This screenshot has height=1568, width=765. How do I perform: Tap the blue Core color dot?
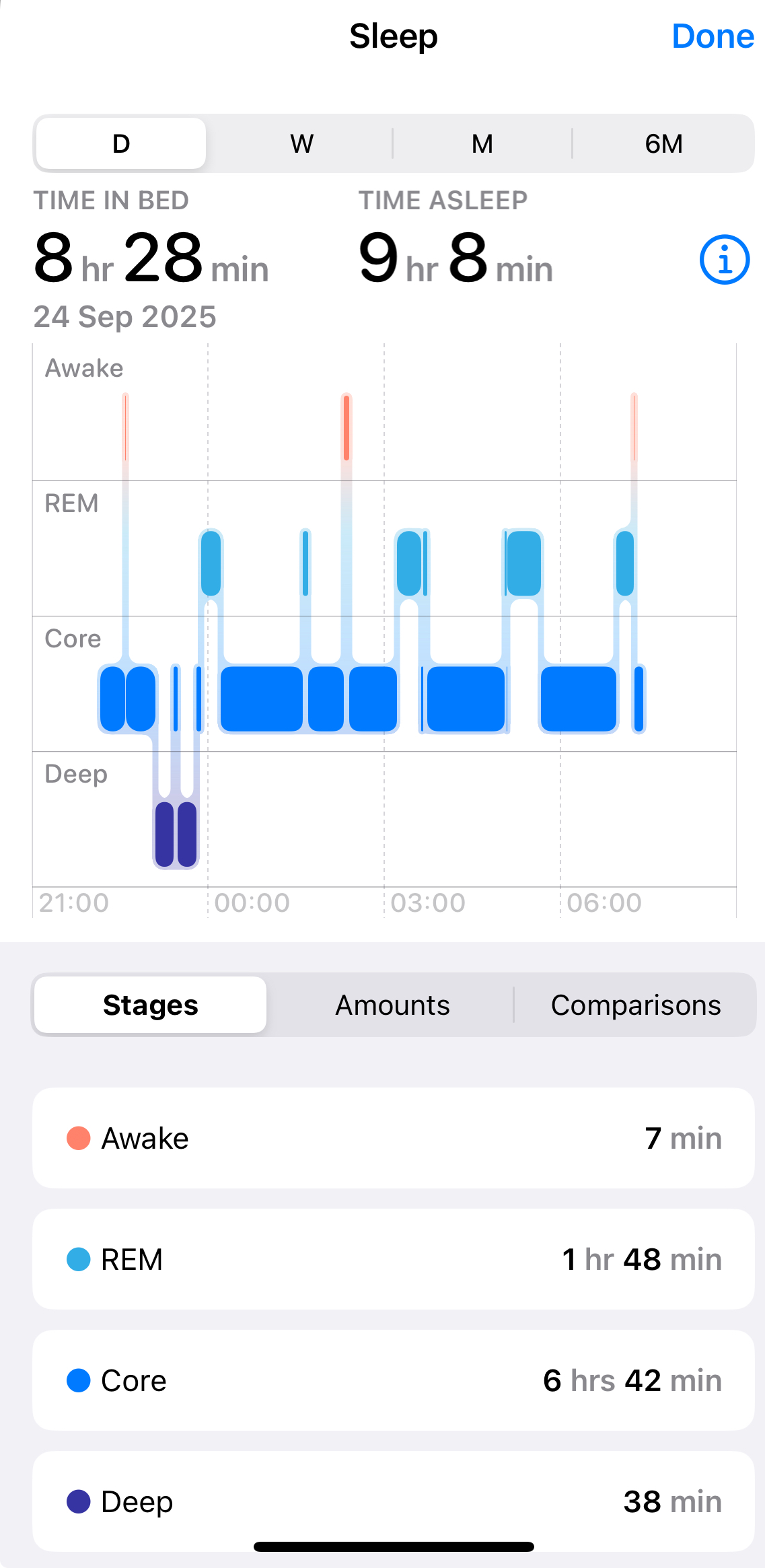pos(79,1380)
